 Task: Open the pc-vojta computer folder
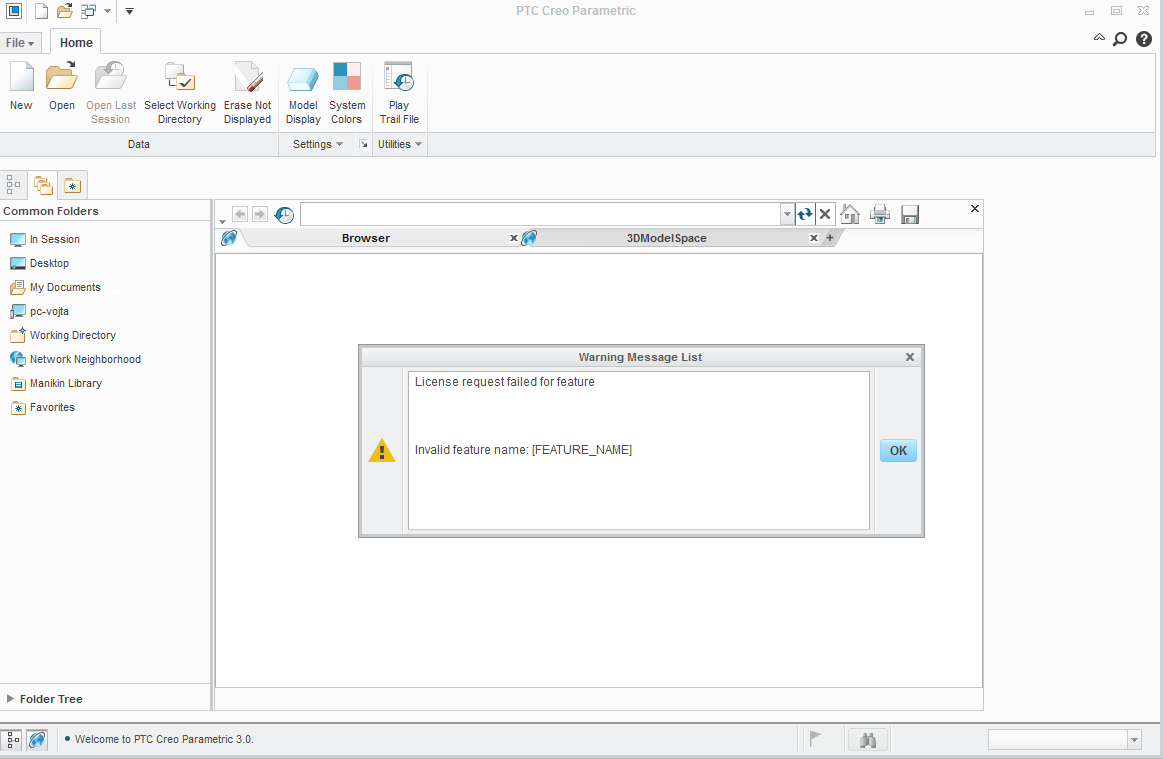[x=39, y=312]
